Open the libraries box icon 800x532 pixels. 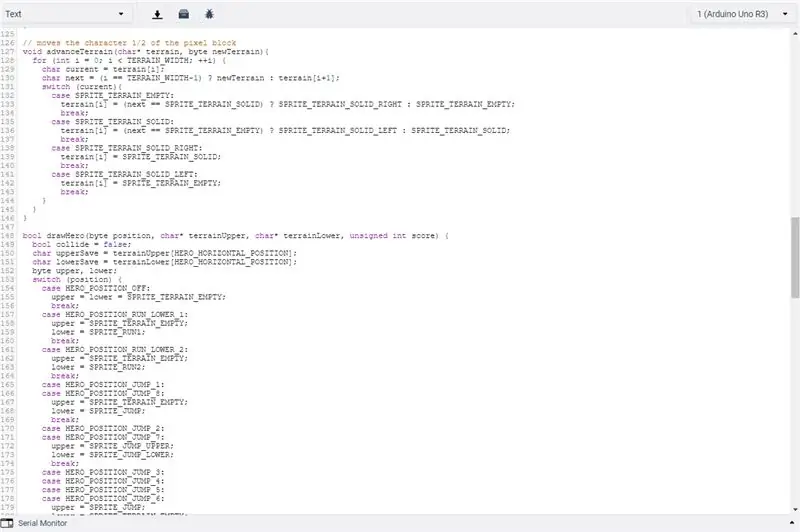184,14
